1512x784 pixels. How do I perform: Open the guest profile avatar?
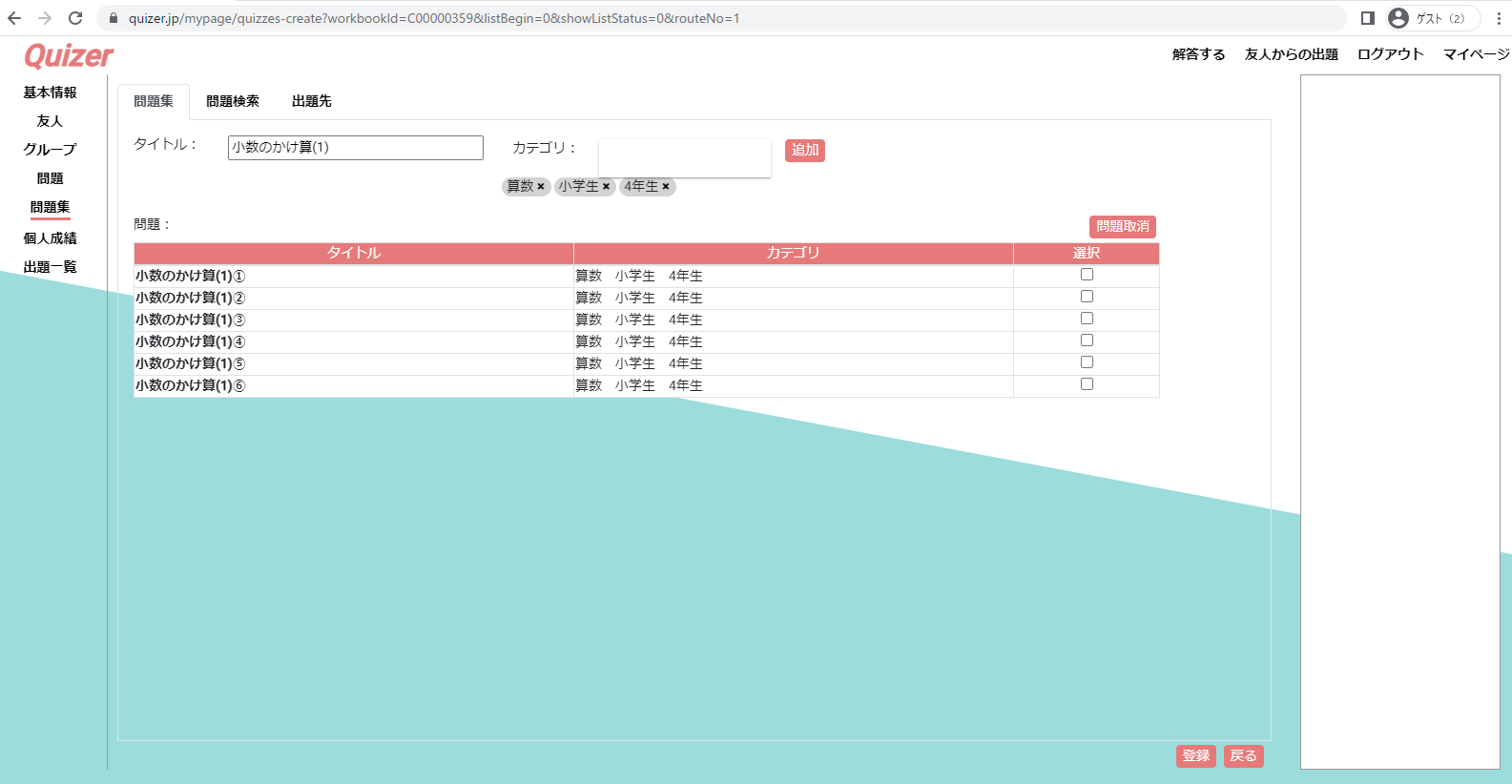tap(1398, 18)
